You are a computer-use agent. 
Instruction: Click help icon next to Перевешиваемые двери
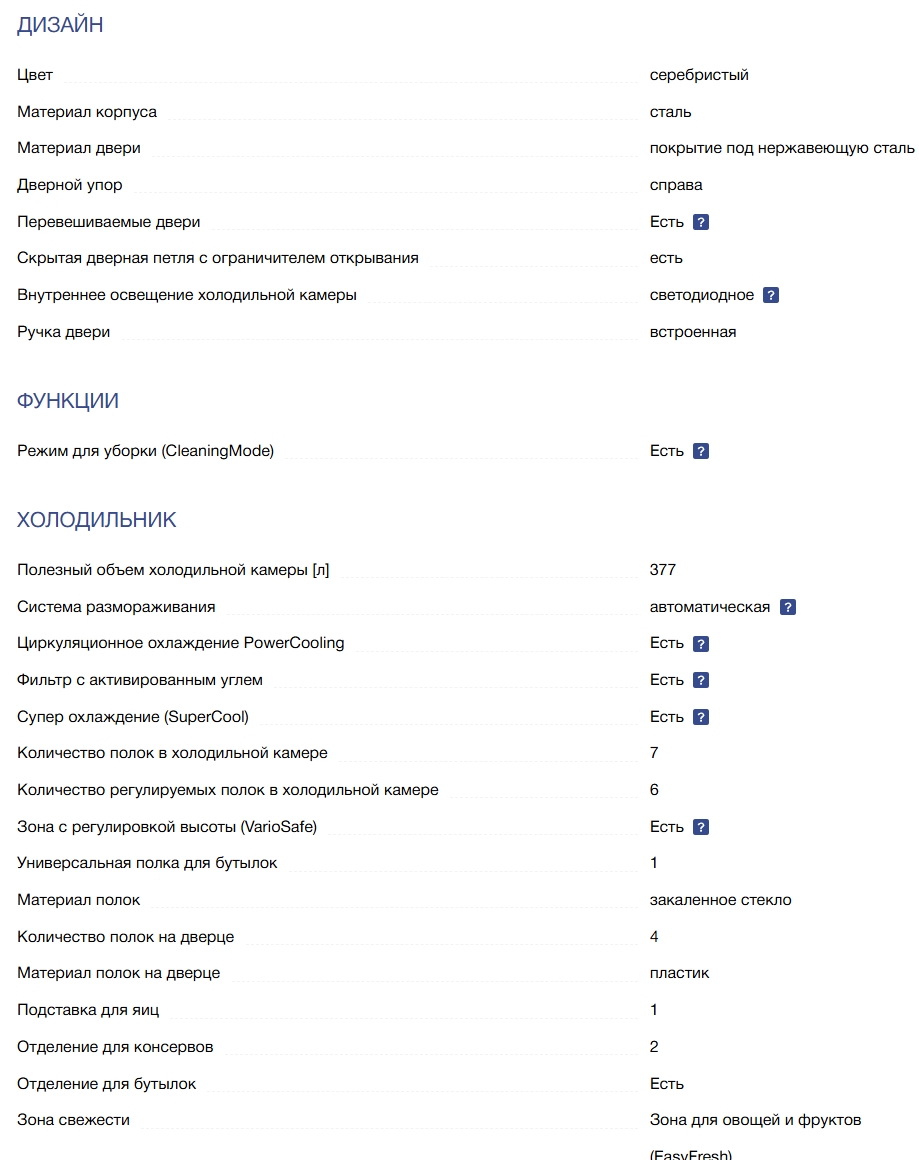tap(701, 222)
